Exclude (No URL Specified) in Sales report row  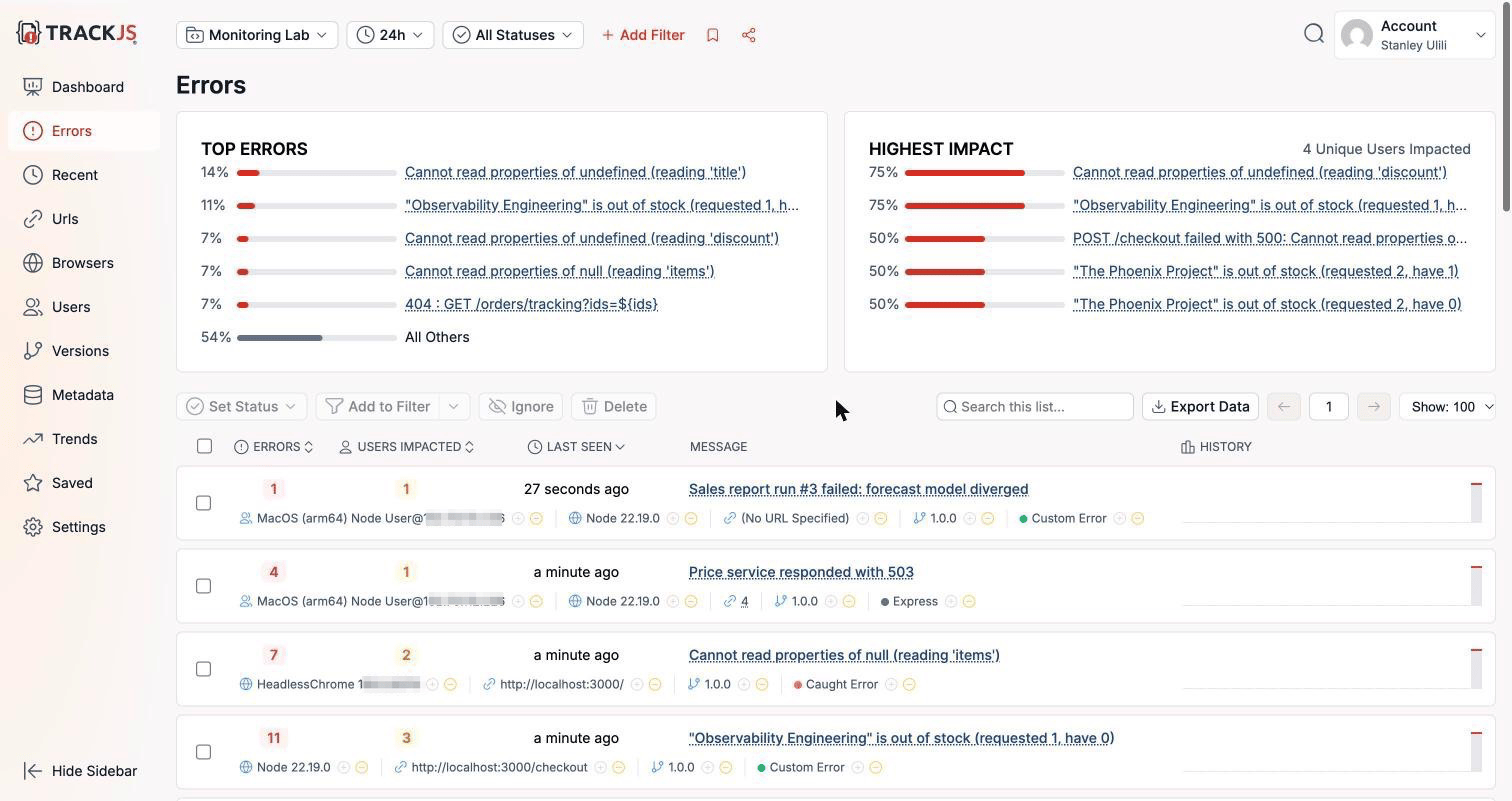pyautogui.click(x=881, y=518)
